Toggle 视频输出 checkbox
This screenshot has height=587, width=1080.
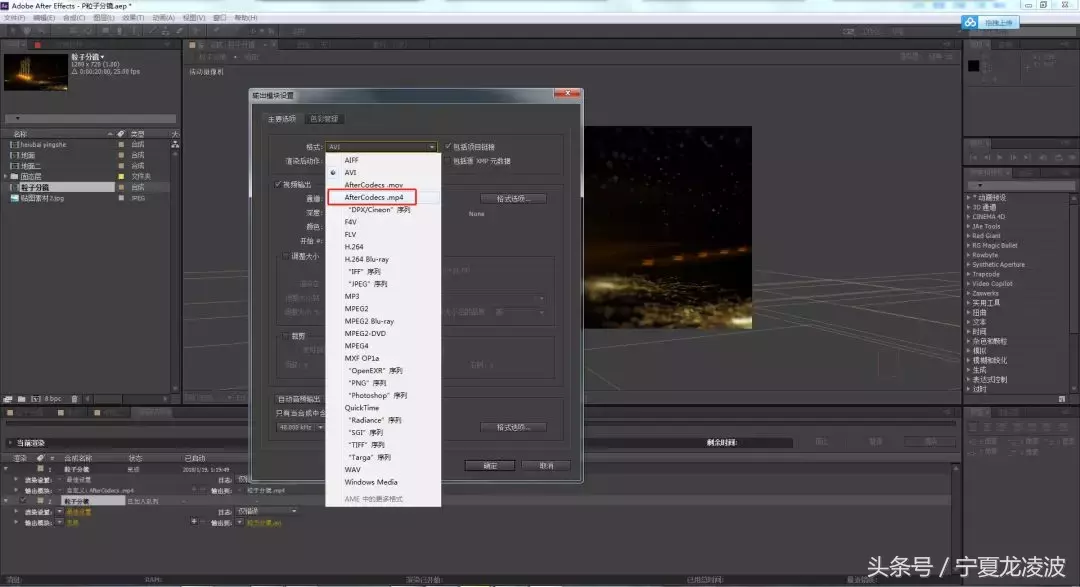(x=278, y=184)
